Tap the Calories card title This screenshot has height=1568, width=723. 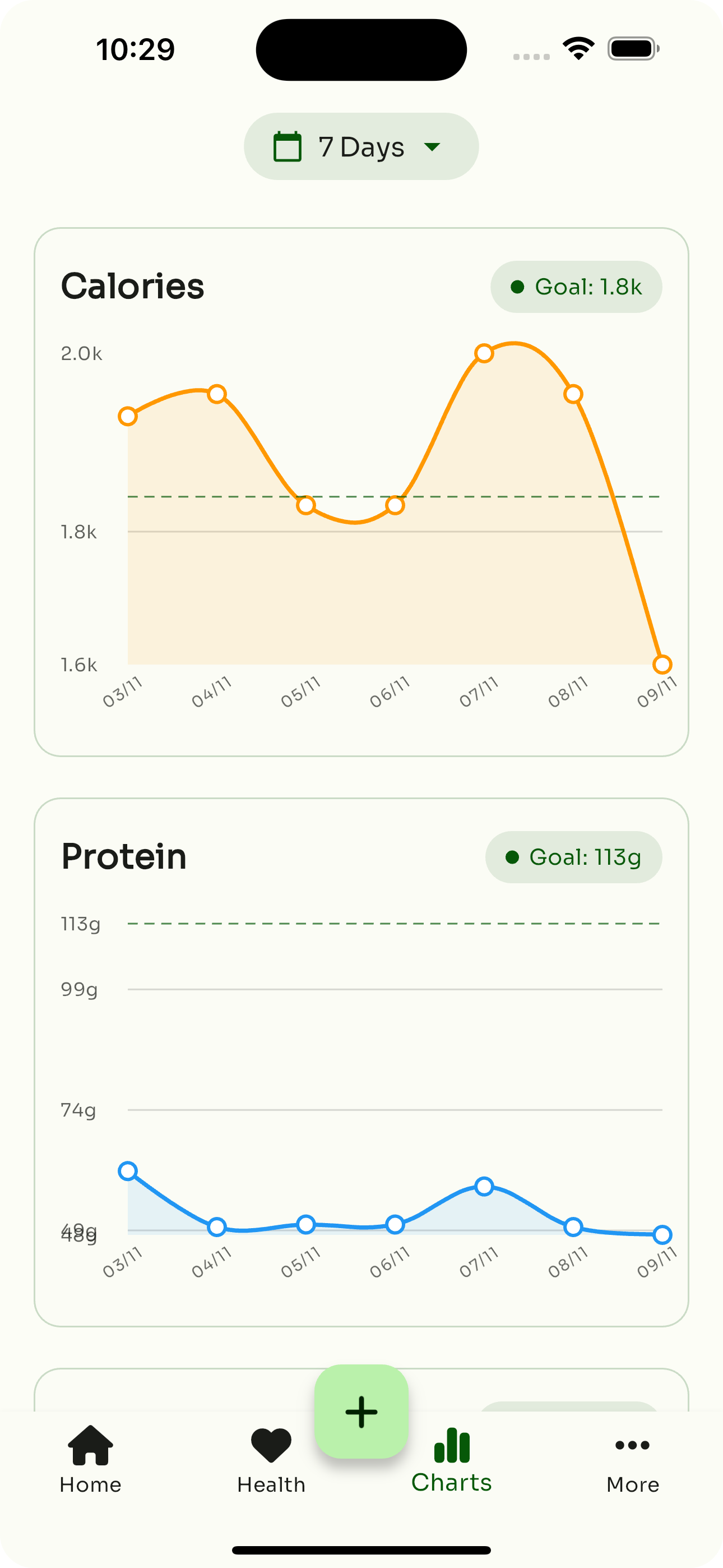pos(133,286)
